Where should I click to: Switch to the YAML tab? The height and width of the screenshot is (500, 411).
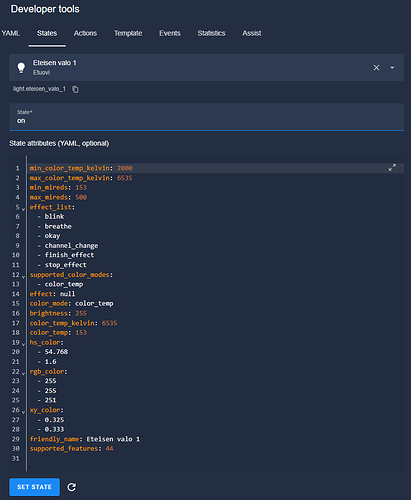(x=11, y=33)
